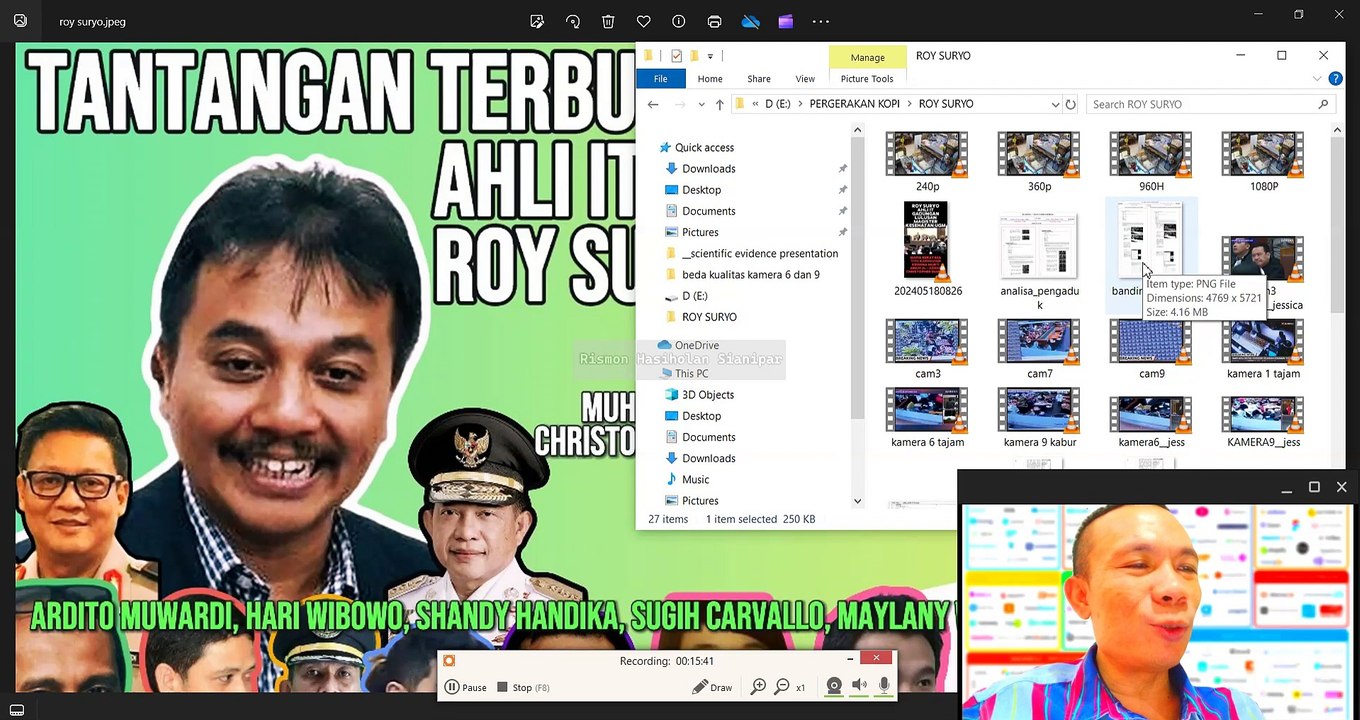The width and height of the screenshot is (1360, 720).
Task: Pause the screen recording
Action: pos(466,687)
